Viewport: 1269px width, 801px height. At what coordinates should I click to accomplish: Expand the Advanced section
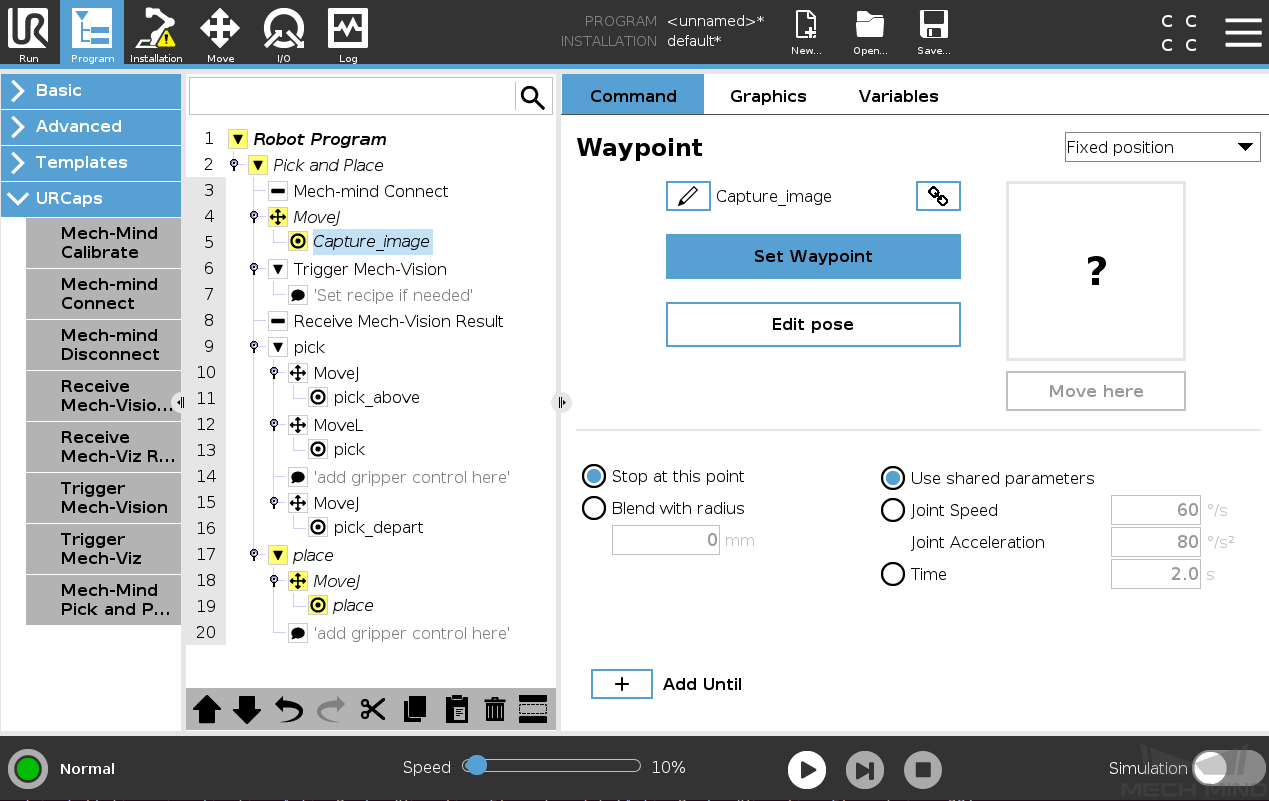tap(91, 127)
